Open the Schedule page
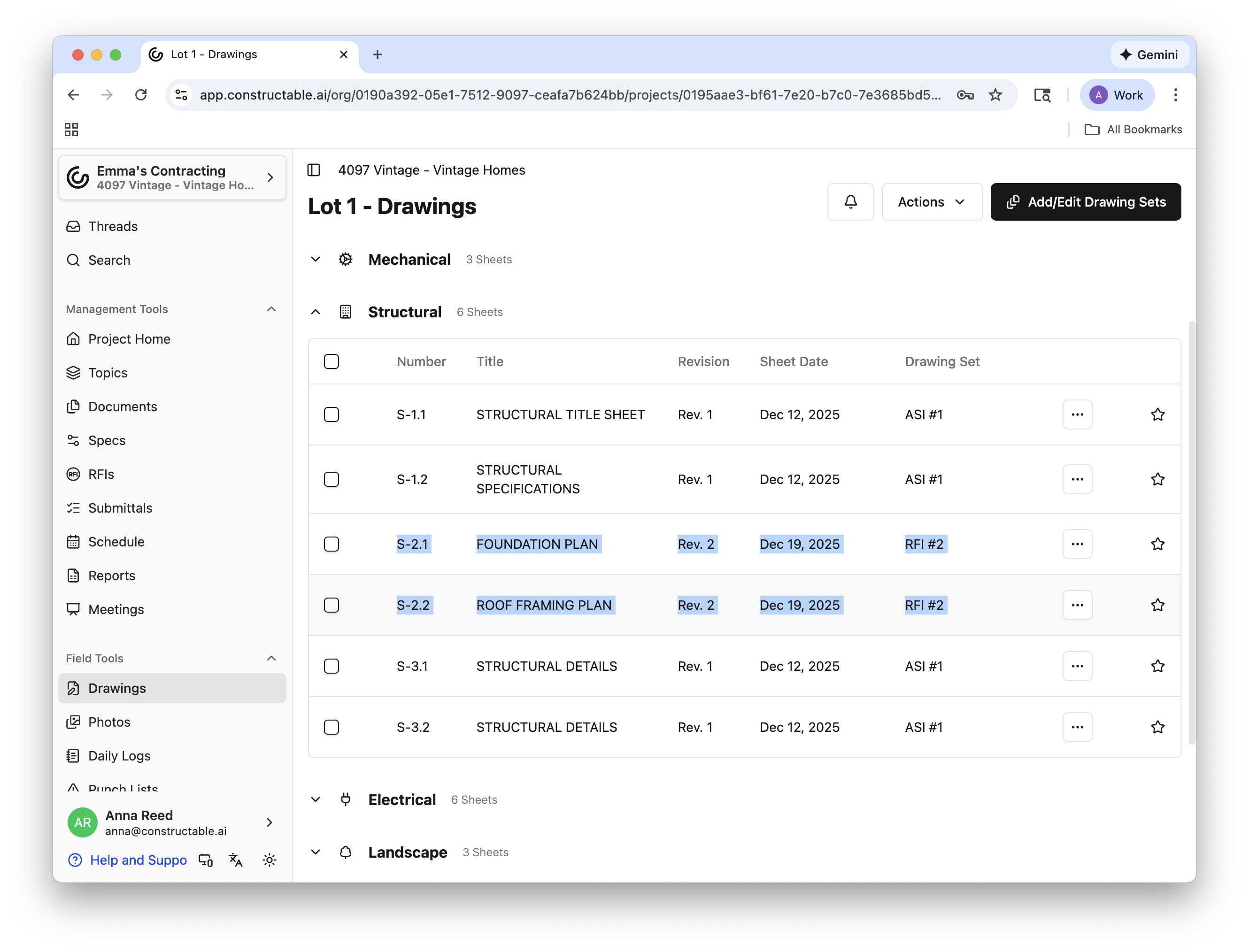This screenshot has height=952, width=1249. click(x=172, y=542)
